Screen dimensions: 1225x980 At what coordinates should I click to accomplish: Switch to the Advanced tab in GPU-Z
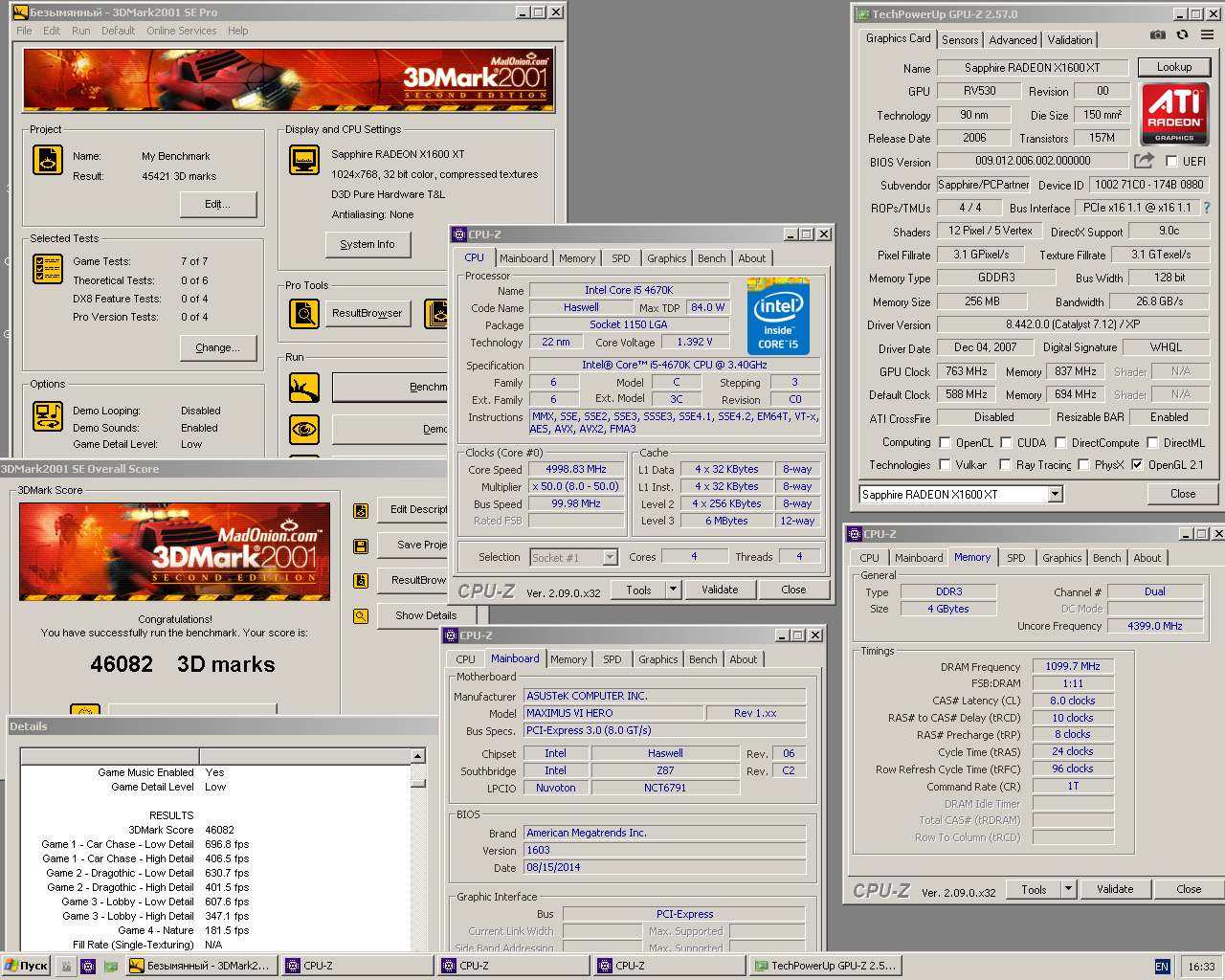1013,39
